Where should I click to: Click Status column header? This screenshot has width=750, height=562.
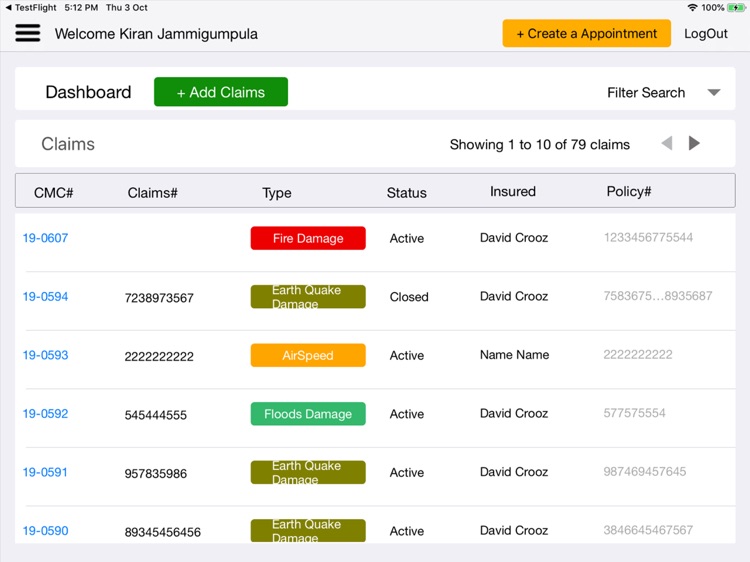pos(407,193)
